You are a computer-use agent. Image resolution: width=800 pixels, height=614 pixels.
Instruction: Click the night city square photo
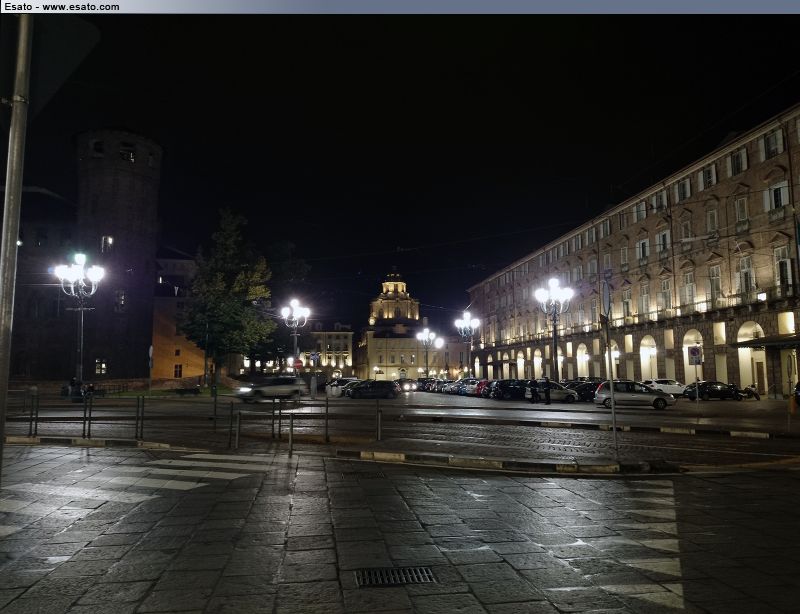pos(400,314)
